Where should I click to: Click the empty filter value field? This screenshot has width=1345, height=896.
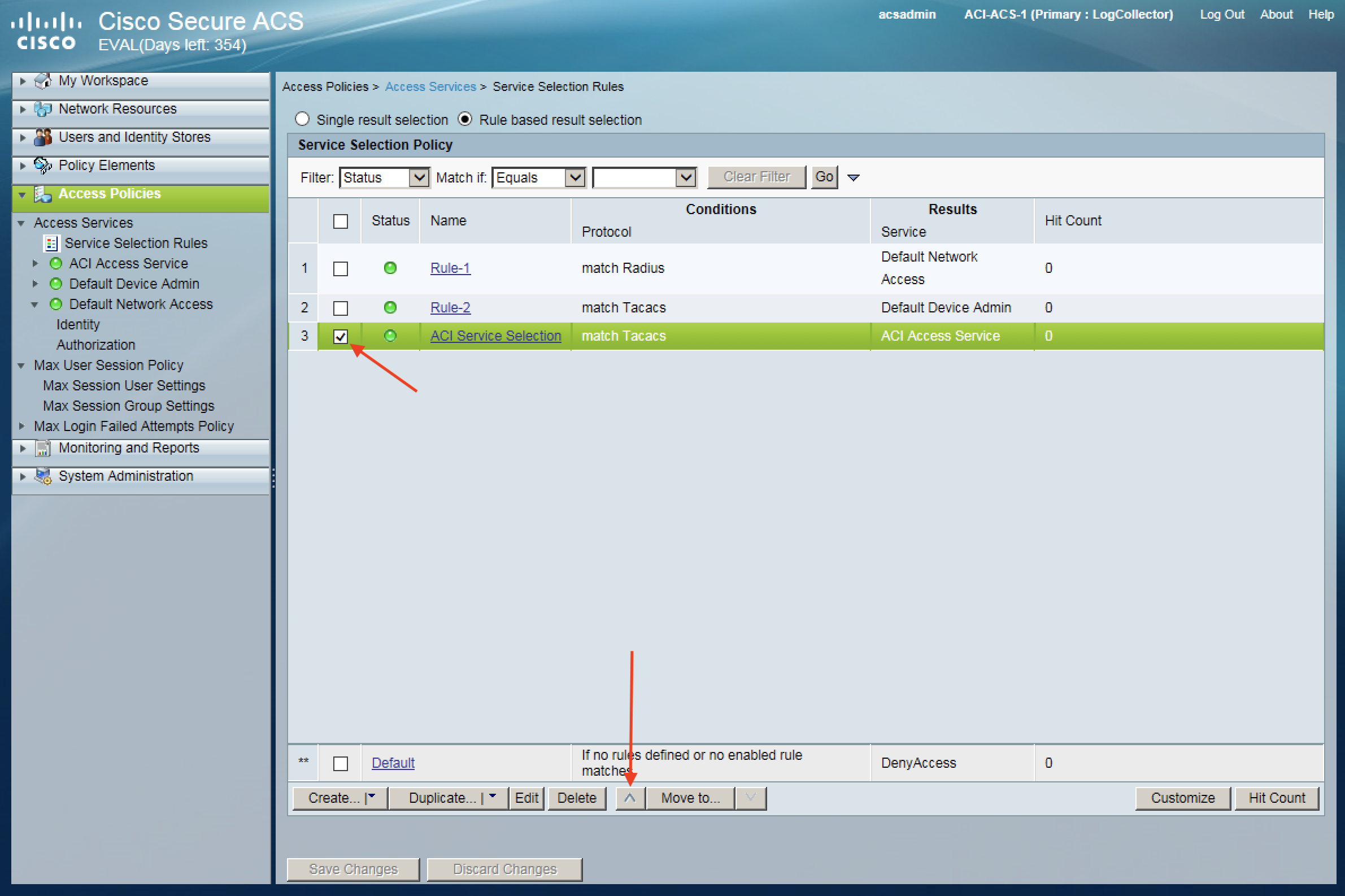[x=634, y=178]
